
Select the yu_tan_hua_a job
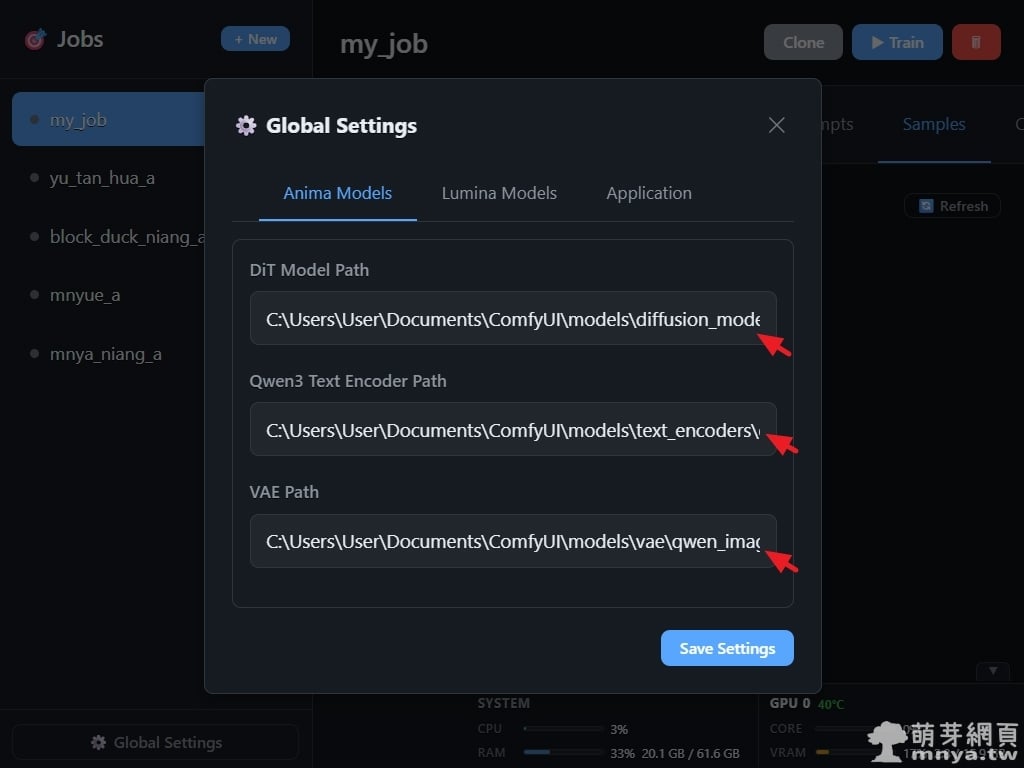click(102, 178)
